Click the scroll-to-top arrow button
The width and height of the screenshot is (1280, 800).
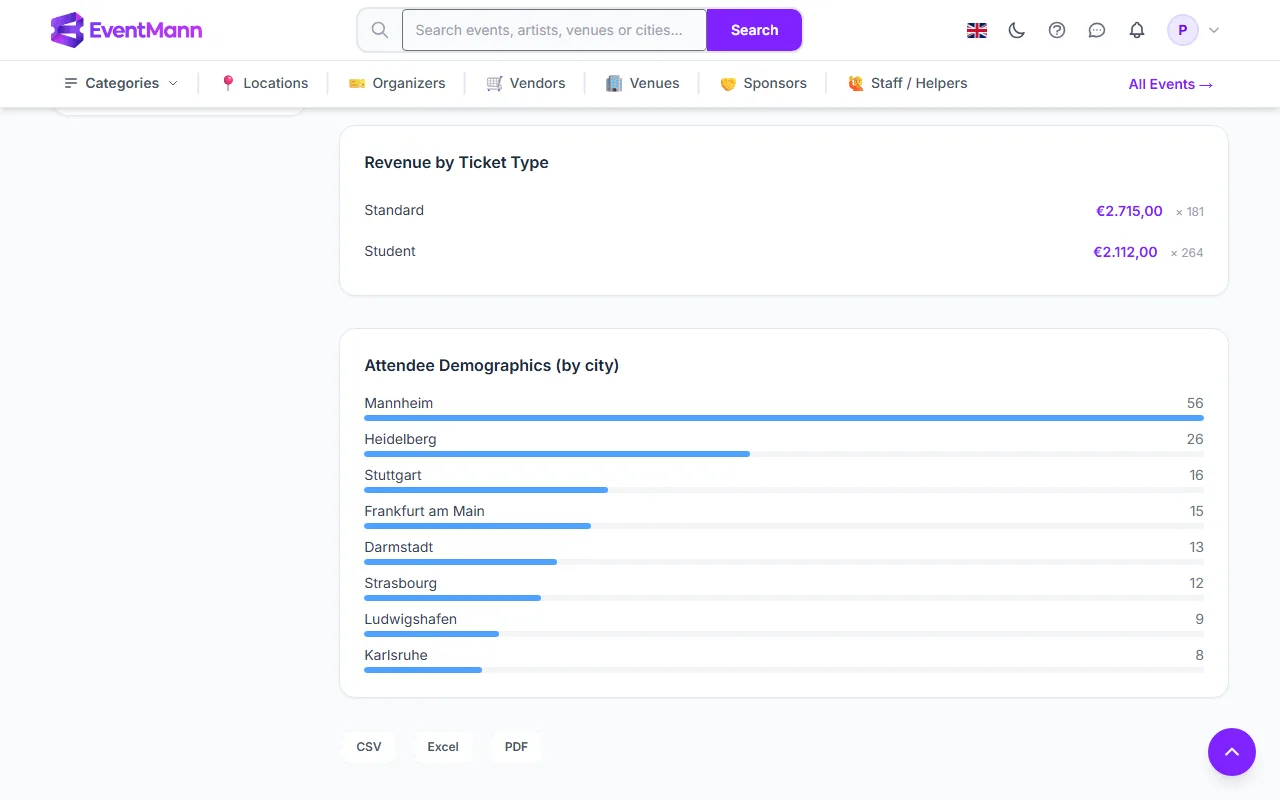click(1232, 752)
